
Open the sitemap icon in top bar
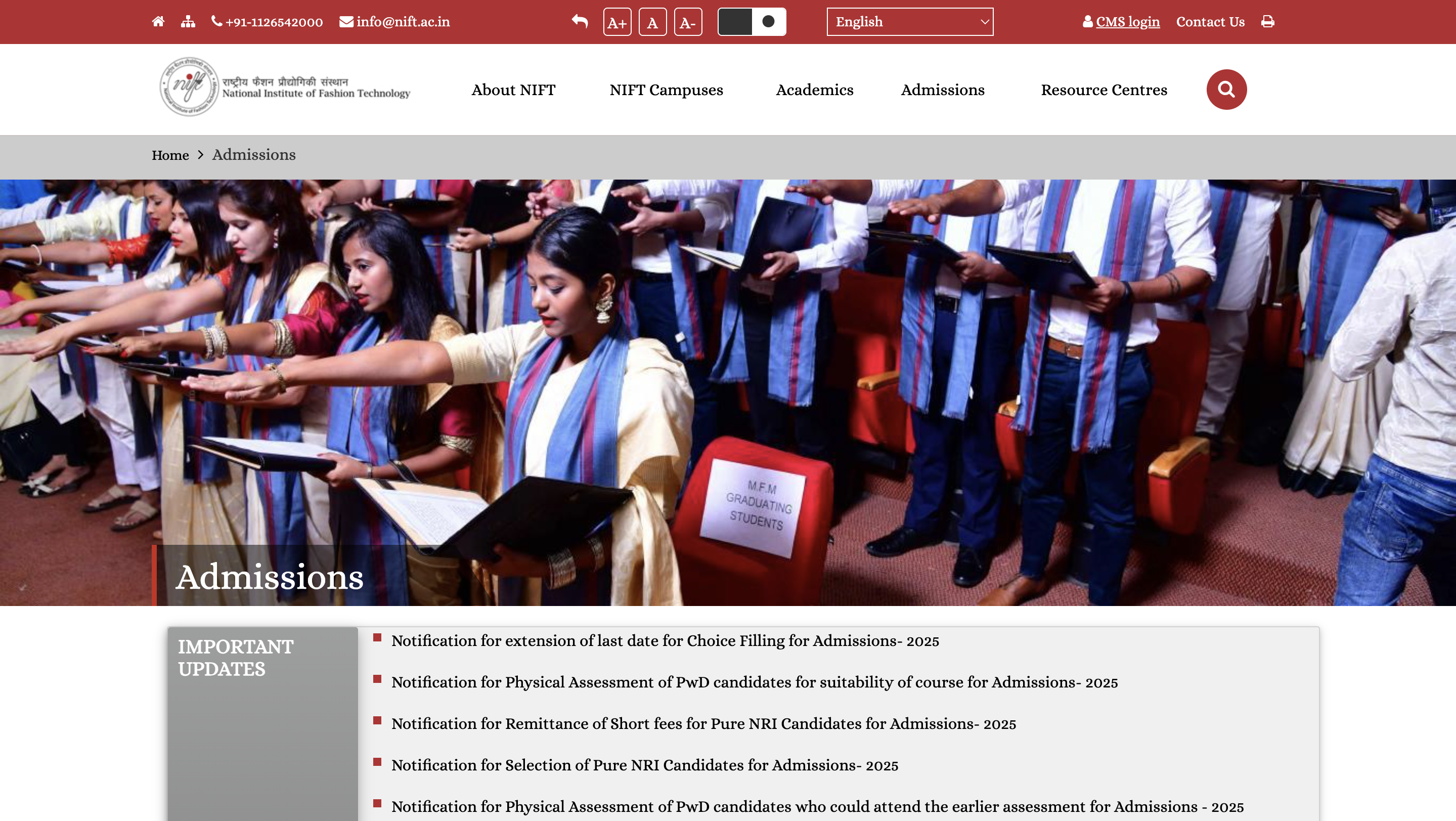click(x=188, y=21)
